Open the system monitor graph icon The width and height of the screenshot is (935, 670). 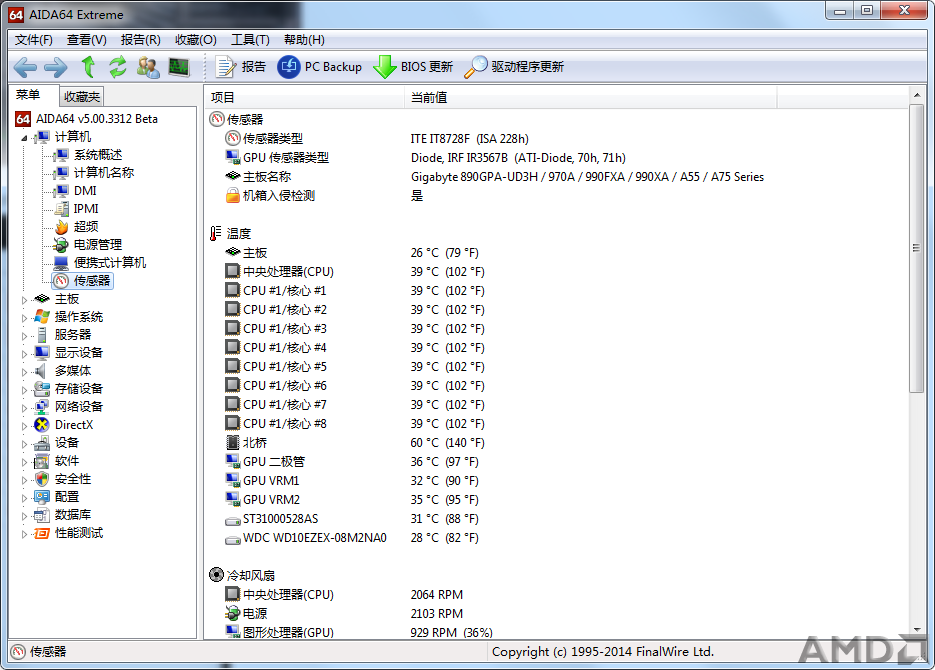tap(179, 67)
